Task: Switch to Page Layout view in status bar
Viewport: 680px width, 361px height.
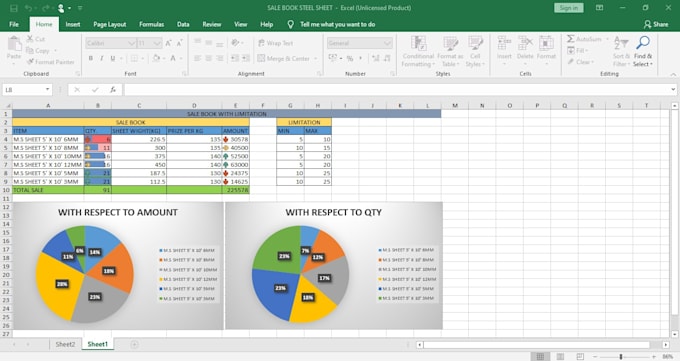Action: (560, 356)
